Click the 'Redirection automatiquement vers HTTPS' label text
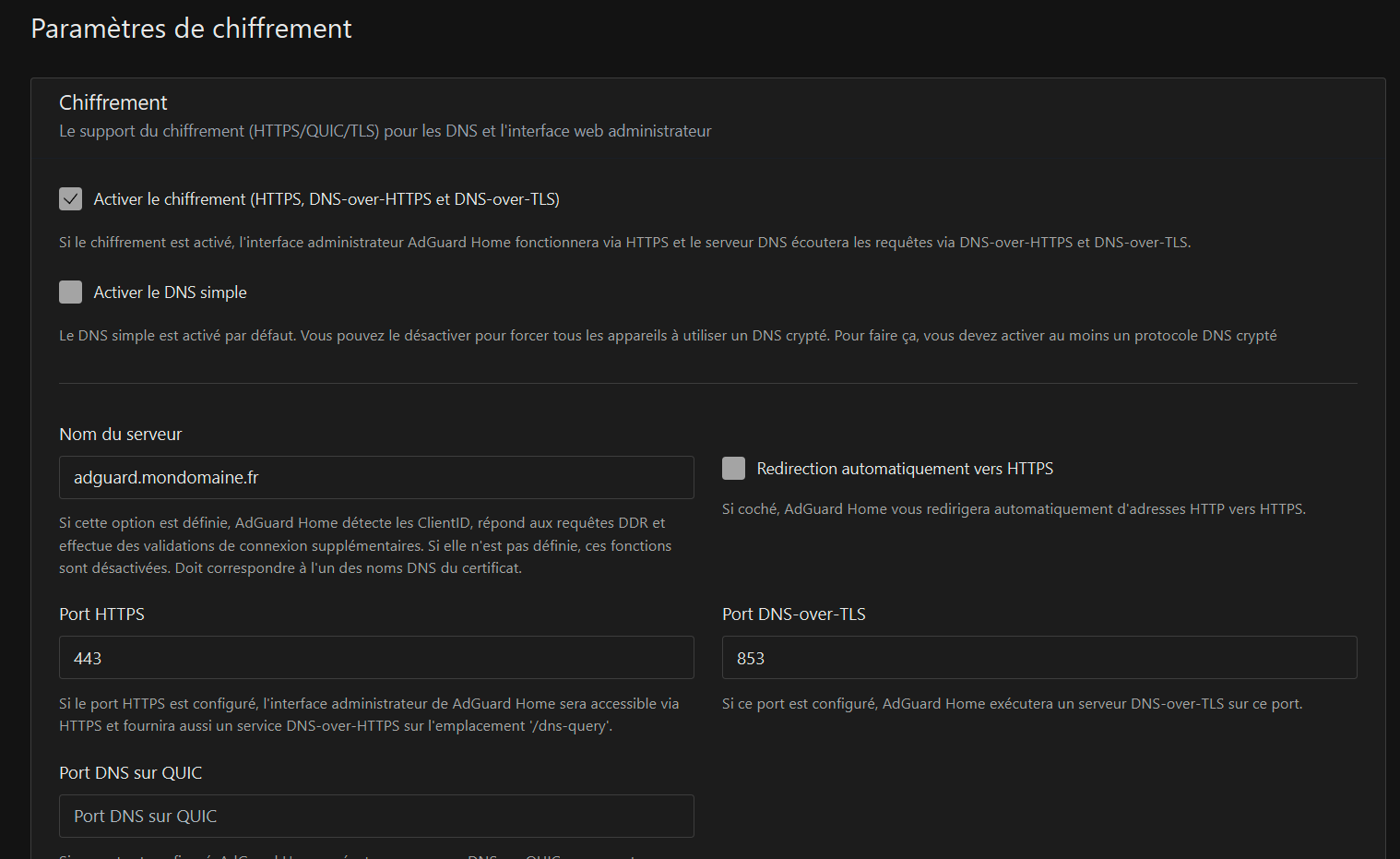Image resolution: width=1400 pixels, height=859 pixels. (x=904, y=469)
